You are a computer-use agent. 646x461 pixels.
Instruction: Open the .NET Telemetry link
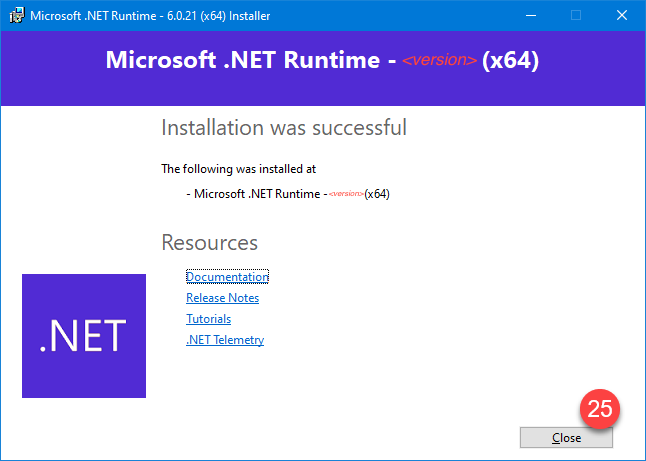tap(225, 340)
